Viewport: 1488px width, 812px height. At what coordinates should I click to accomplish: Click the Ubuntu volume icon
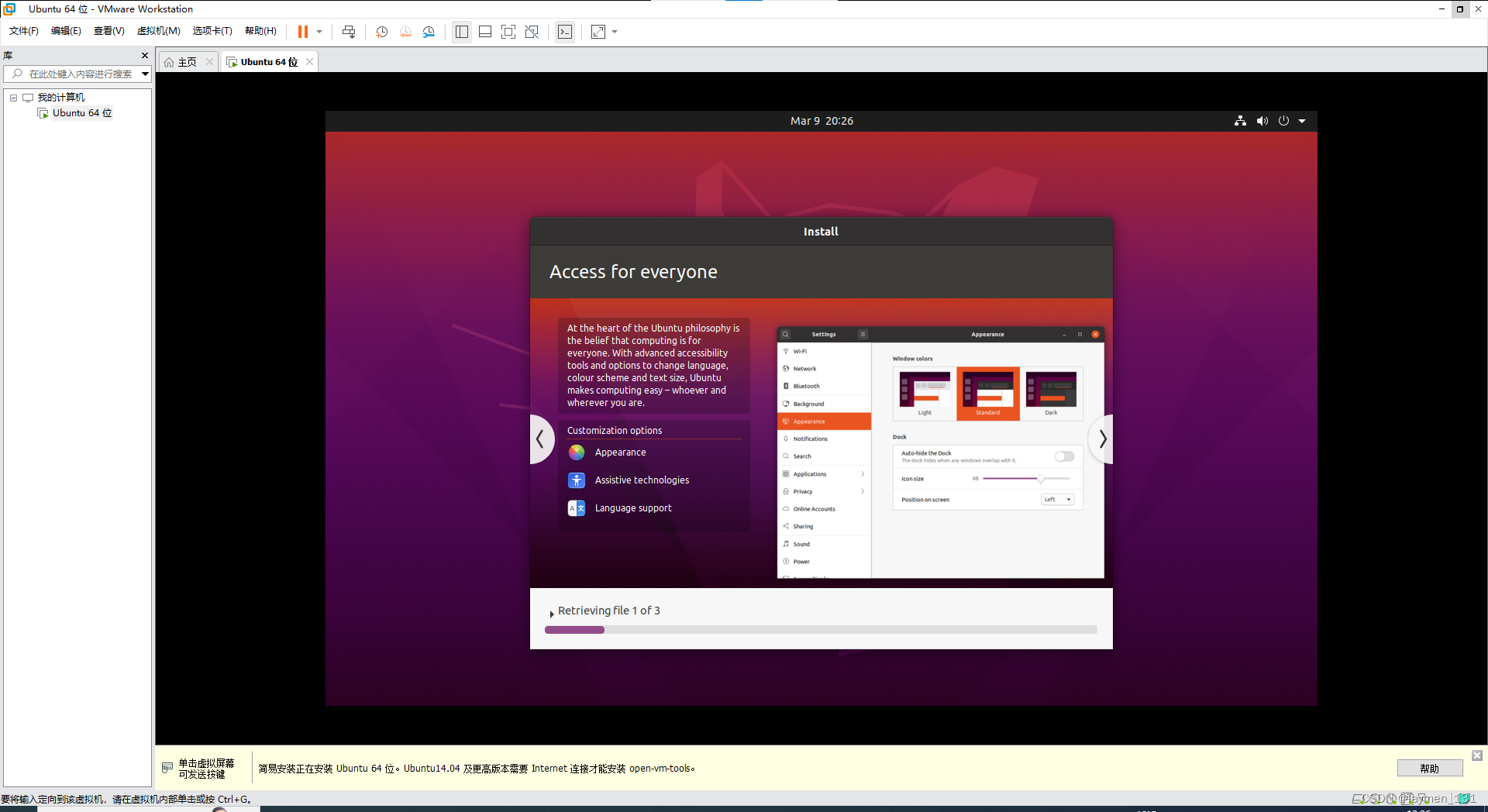(1262, 121)
